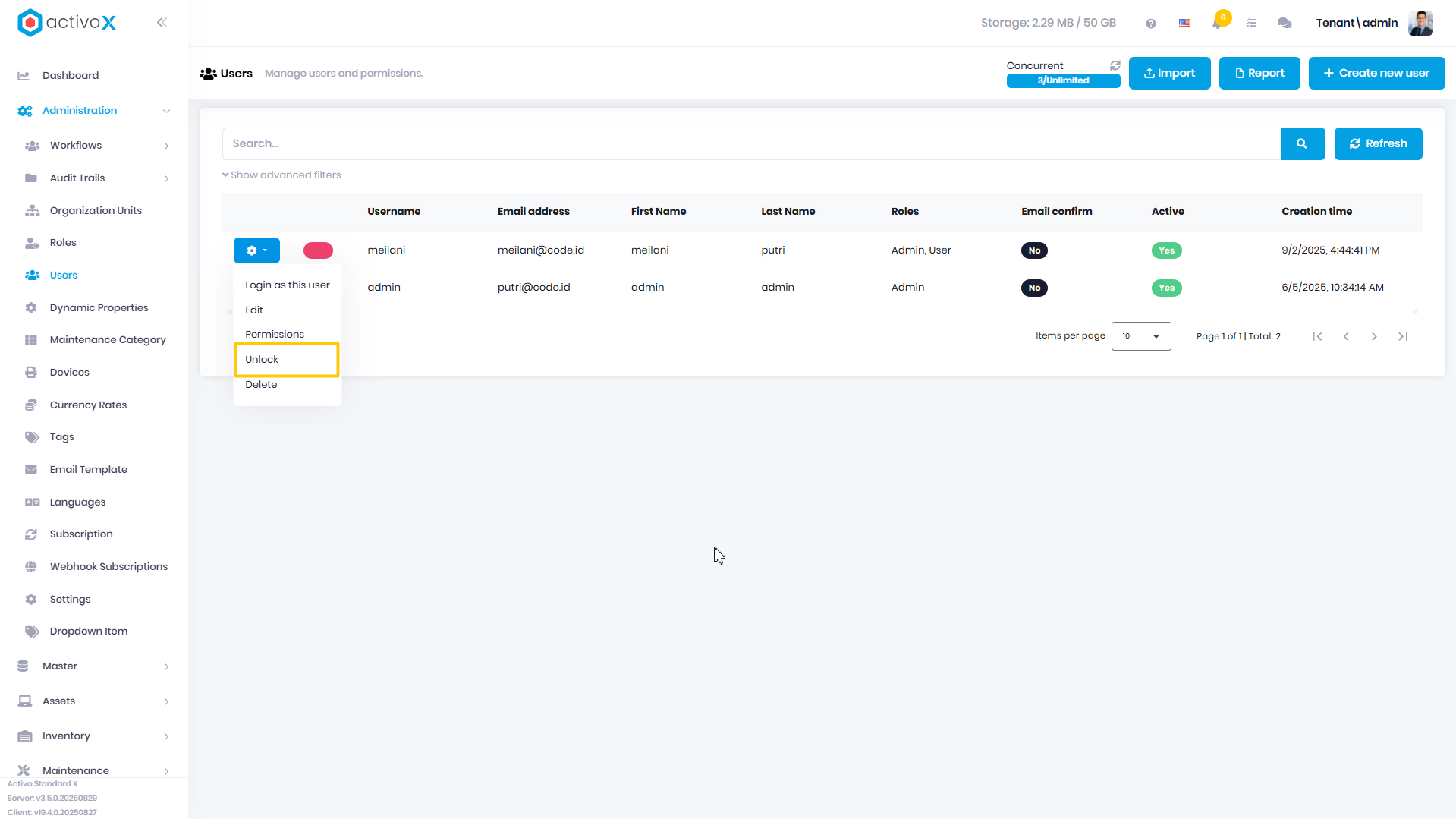Screen dimensions: 1456x819
Task: Sort by Email address column header
Action: click(x=533, y=212)
